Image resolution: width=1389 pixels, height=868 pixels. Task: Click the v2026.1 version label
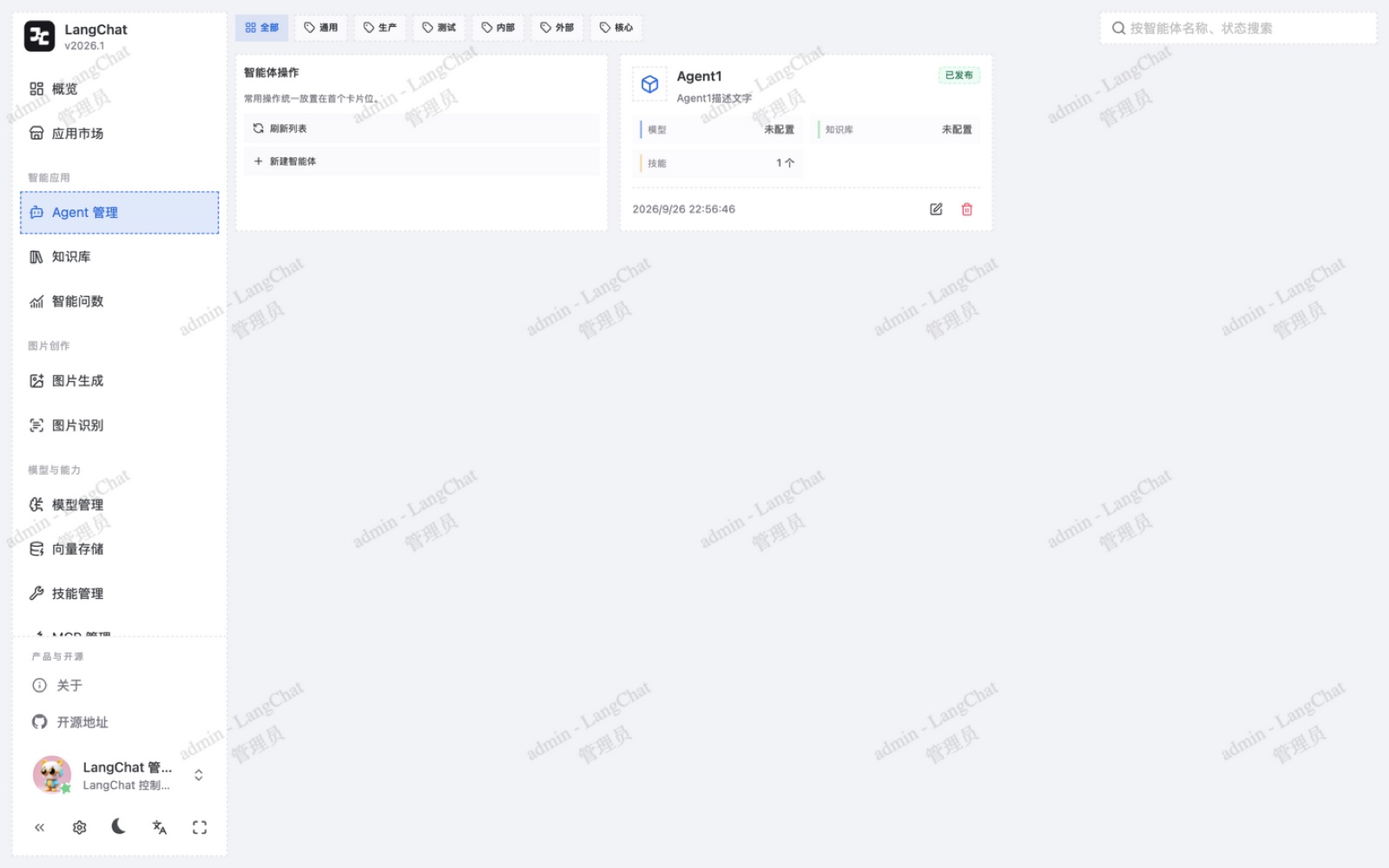(84, 46)
